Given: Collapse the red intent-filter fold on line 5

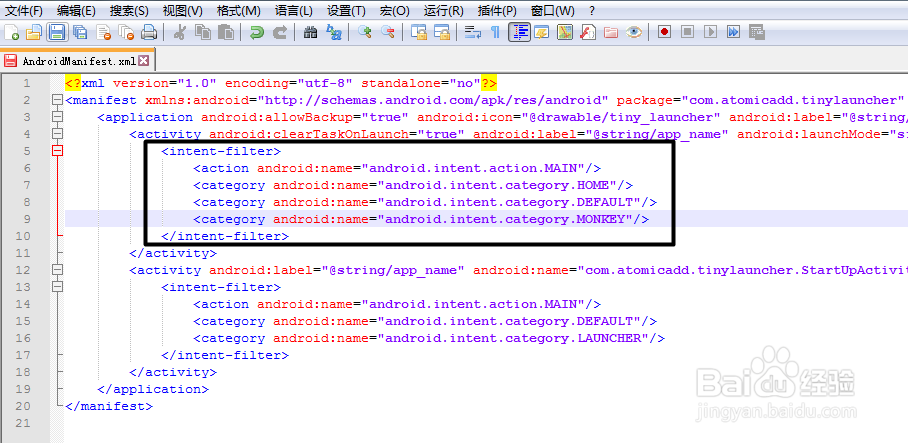Looking at the screenshot, I should point(57,151).
